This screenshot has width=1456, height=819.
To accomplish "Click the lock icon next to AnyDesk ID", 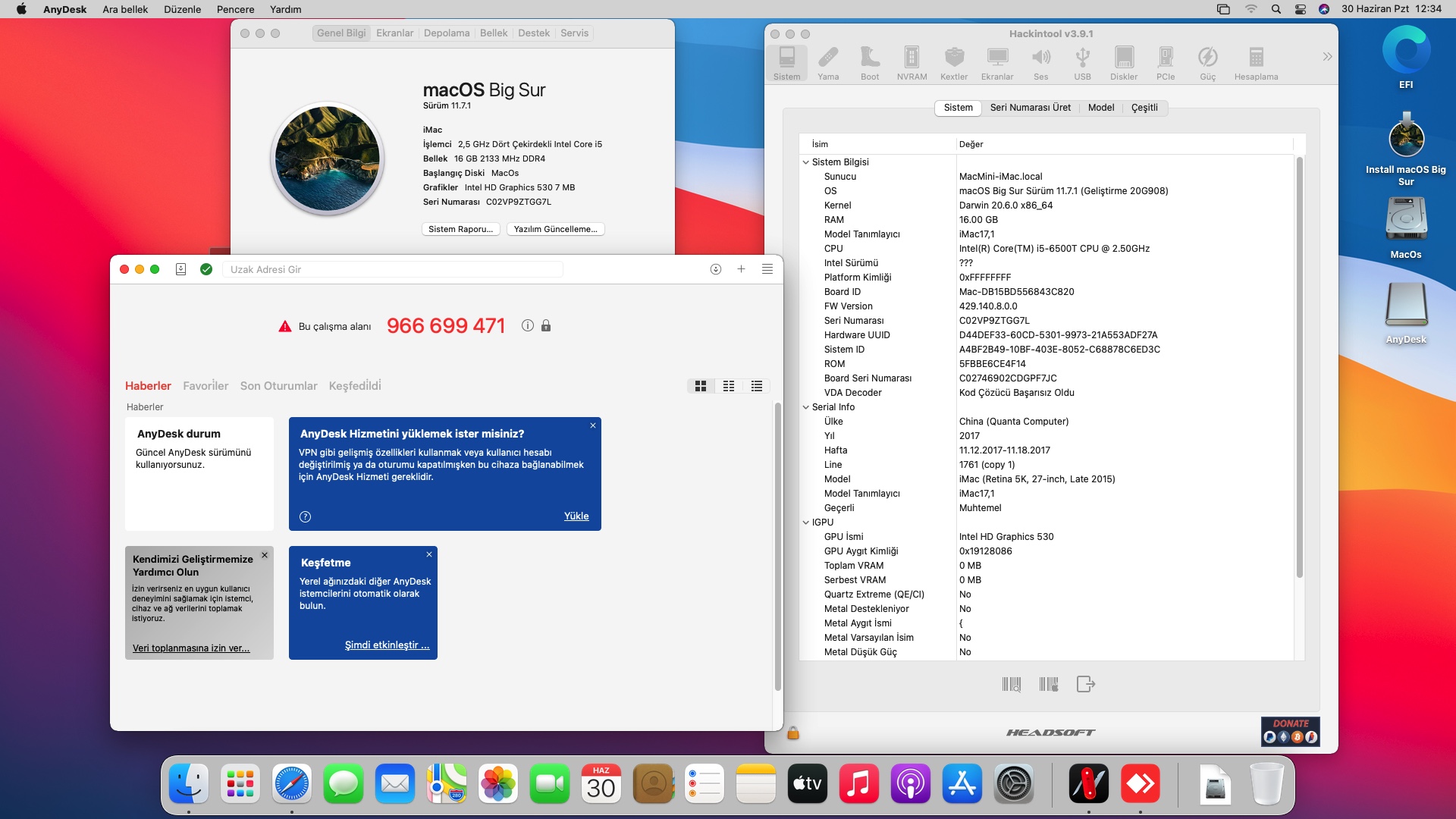I will (x=546, y=325).
